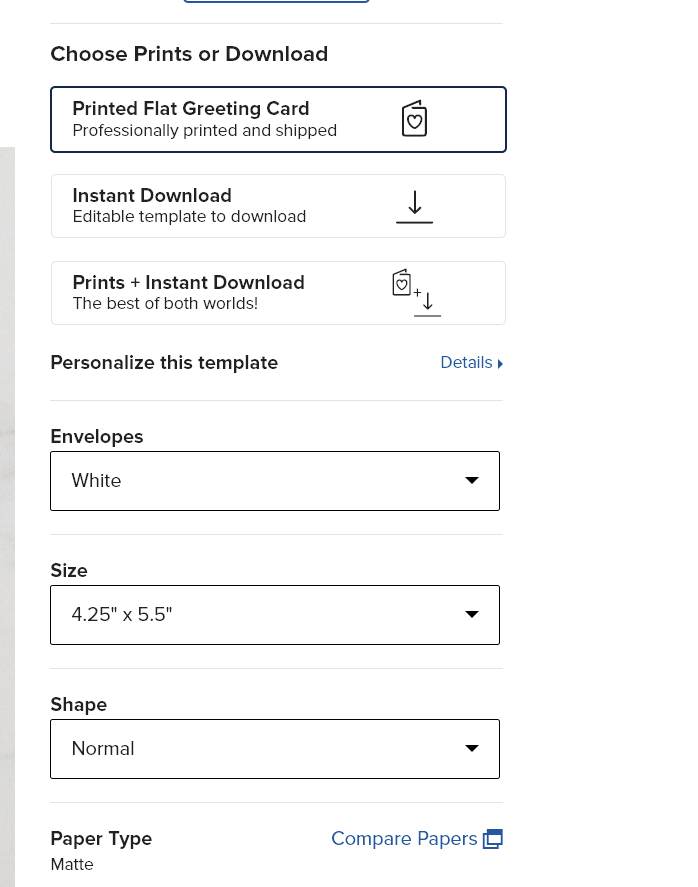The height and width of the screenshot is (887, 698).
Task: Open the Envelopes dropdown showing White
Action: [275, 481]
